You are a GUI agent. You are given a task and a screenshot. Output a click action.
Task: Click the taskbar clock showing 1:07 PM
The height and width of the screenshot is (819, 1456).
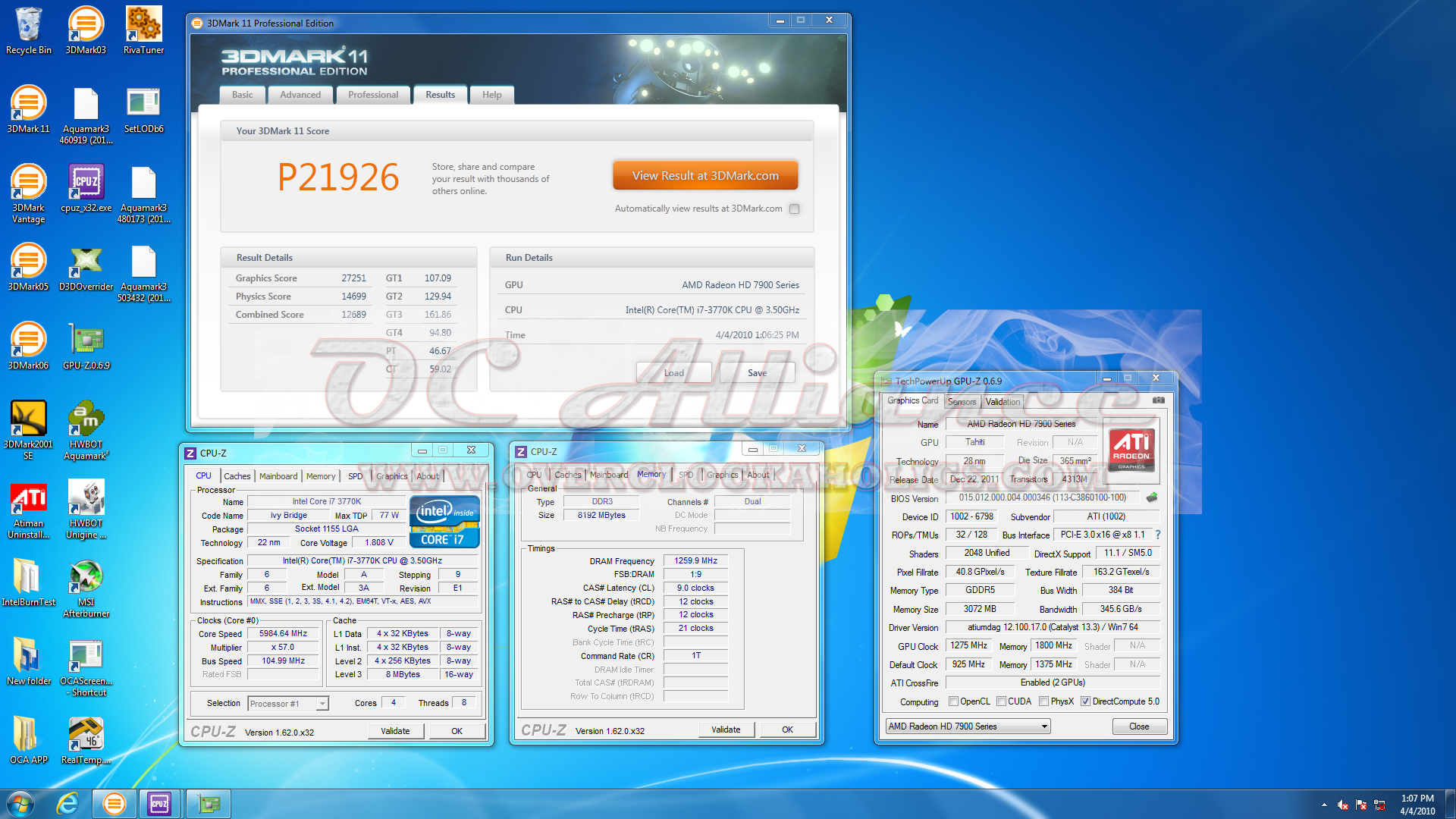1417,805
